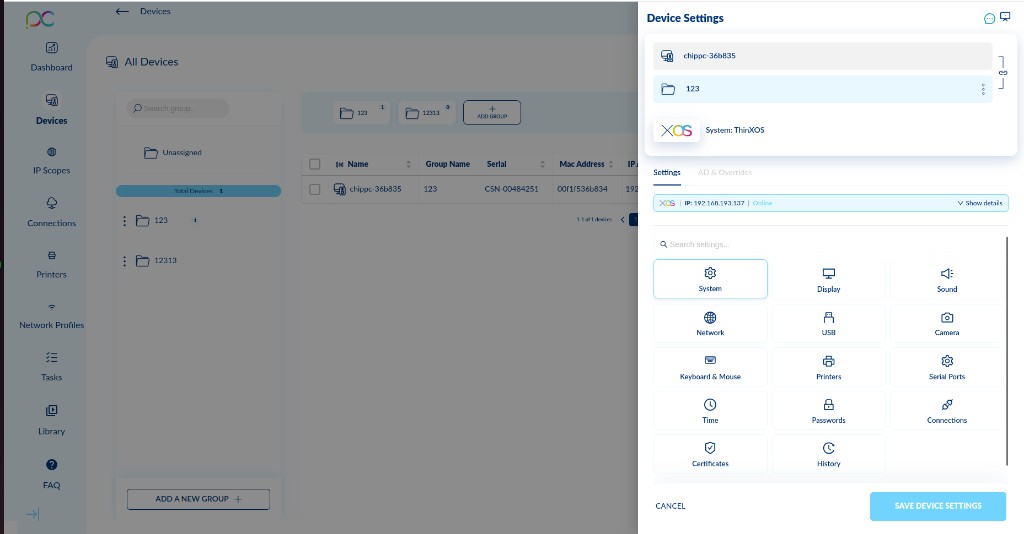This screenshot has height=534, width=1024.
Task: Switch to the Settings tab
Action: (667, 172)
